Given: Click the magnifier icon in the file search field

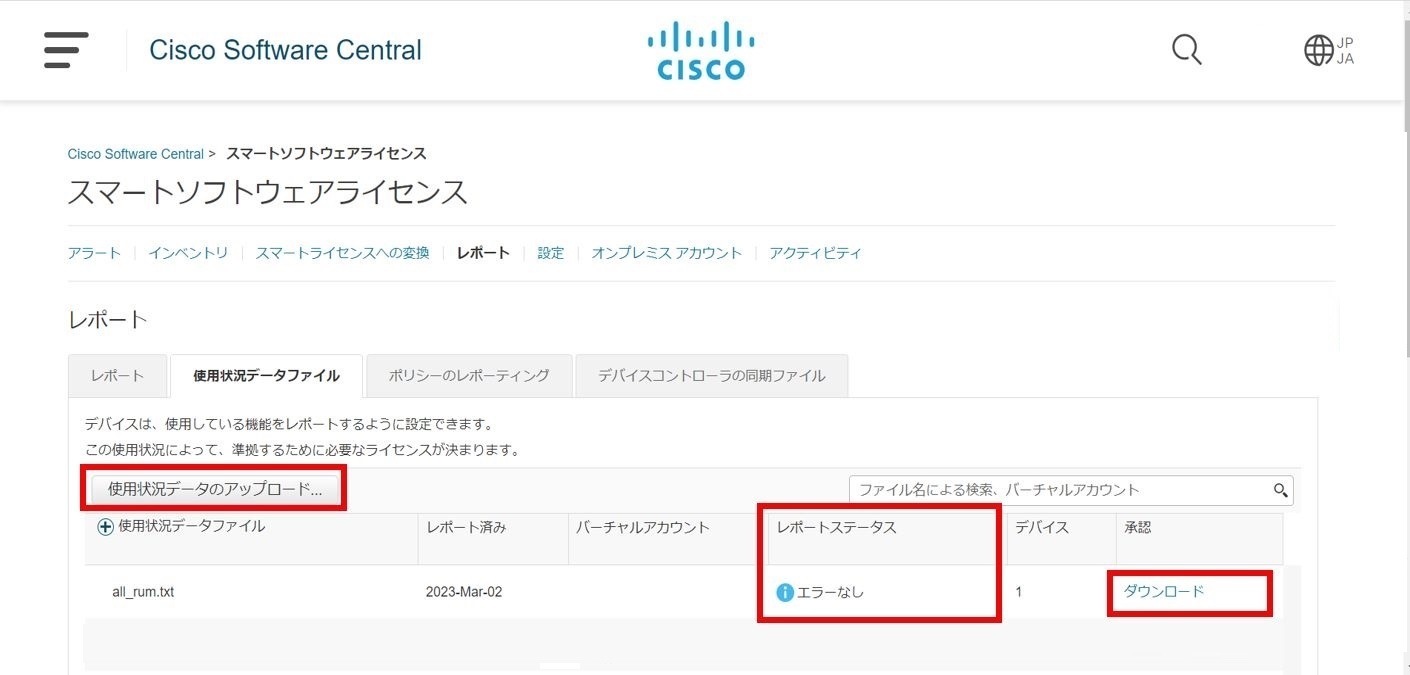Looking at the screenshot, I should click(1280, 490).
